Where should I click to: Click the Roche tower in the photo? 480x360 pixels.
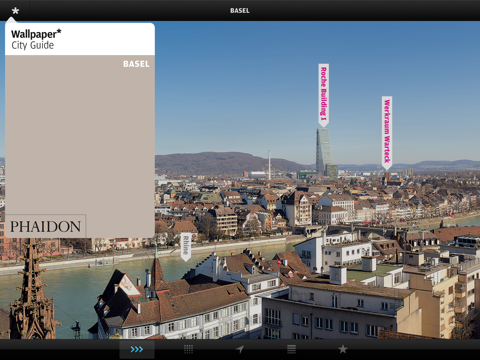[x=324, y=152]
